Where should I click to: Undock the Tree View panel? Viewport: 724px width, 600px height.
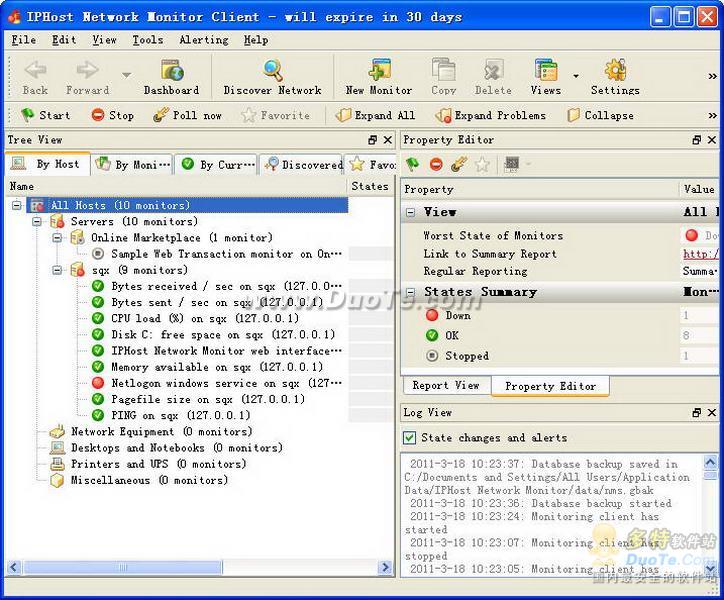373,140
